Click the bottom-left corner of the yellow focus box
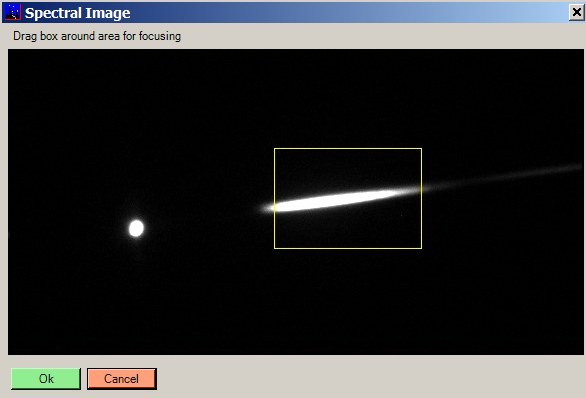 tap(274, 248)
